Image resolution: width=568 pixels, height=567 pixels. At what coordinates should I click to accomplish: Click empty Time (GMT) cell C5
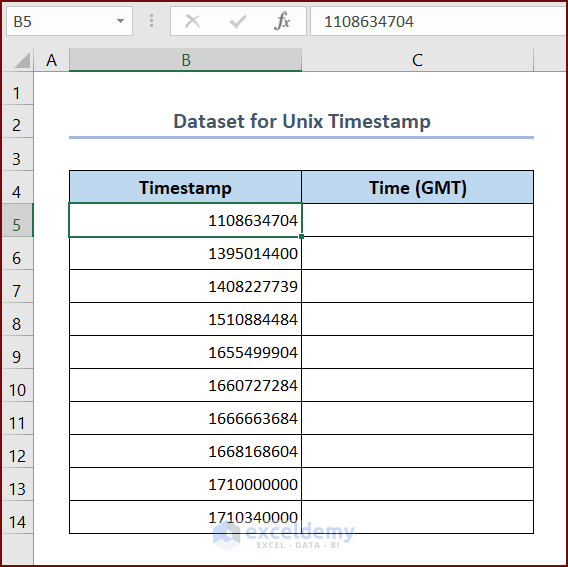[417, 220]
